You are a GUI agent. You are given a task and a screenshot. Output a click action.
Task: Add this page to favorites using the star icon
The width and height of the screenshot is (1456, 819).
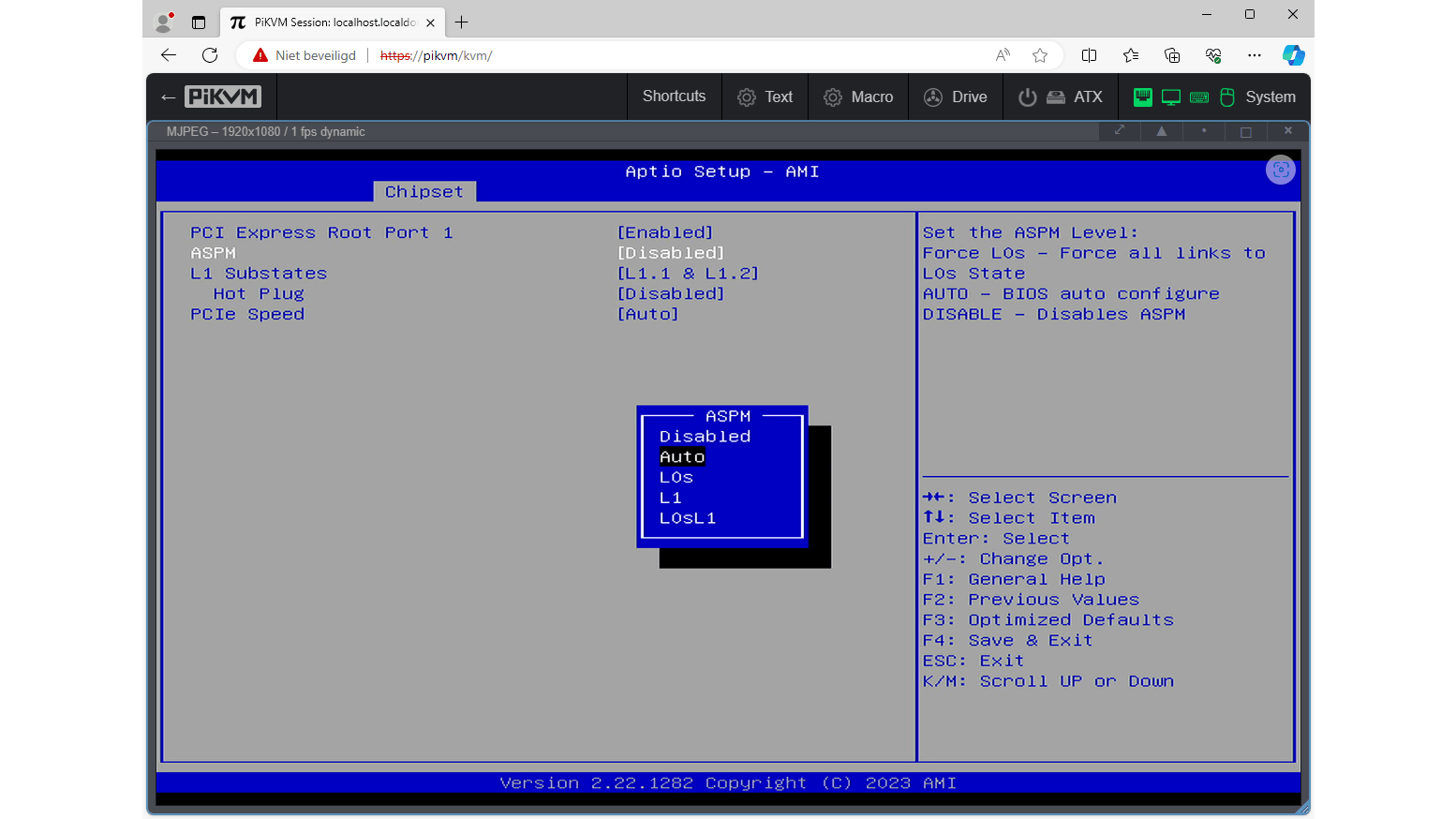tap(1040, 55)
